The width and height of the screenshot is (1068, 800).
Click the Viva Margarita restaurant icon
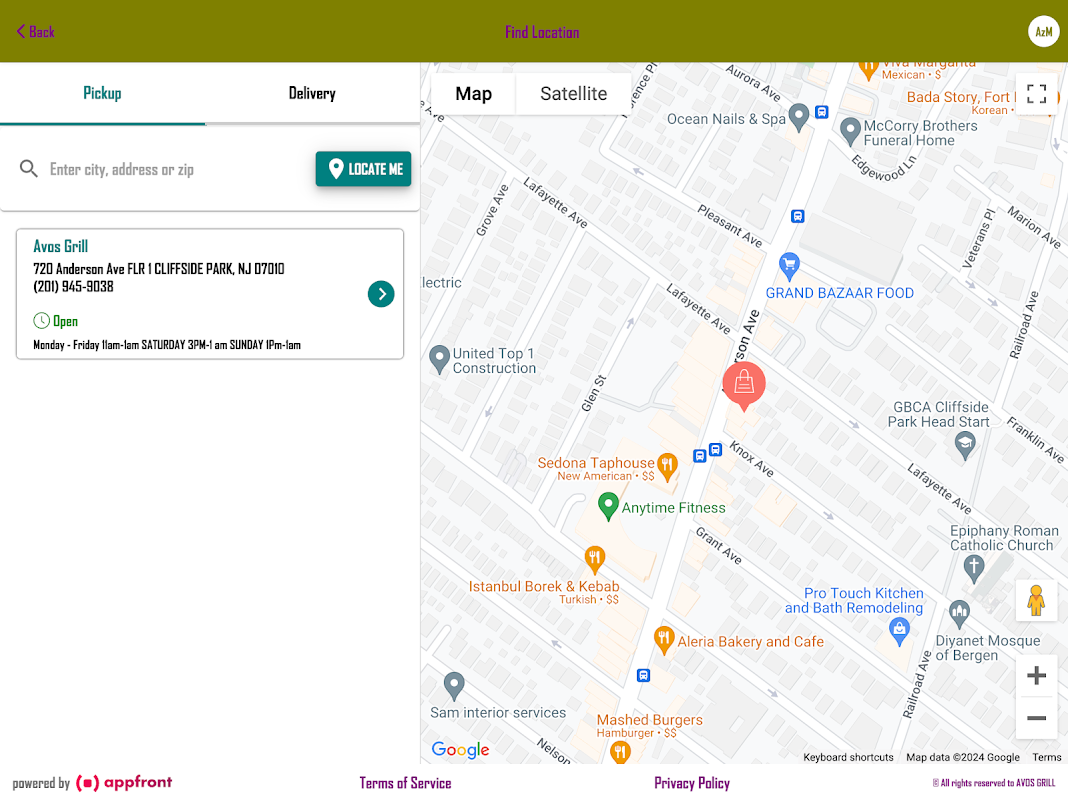868,68
